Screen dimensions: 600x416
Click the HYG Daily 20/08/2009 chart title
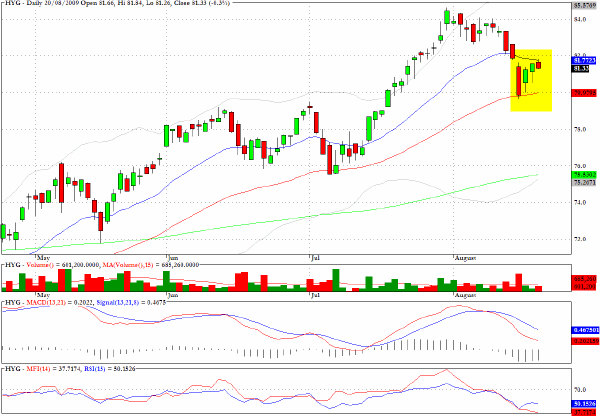tap(116, 2)
